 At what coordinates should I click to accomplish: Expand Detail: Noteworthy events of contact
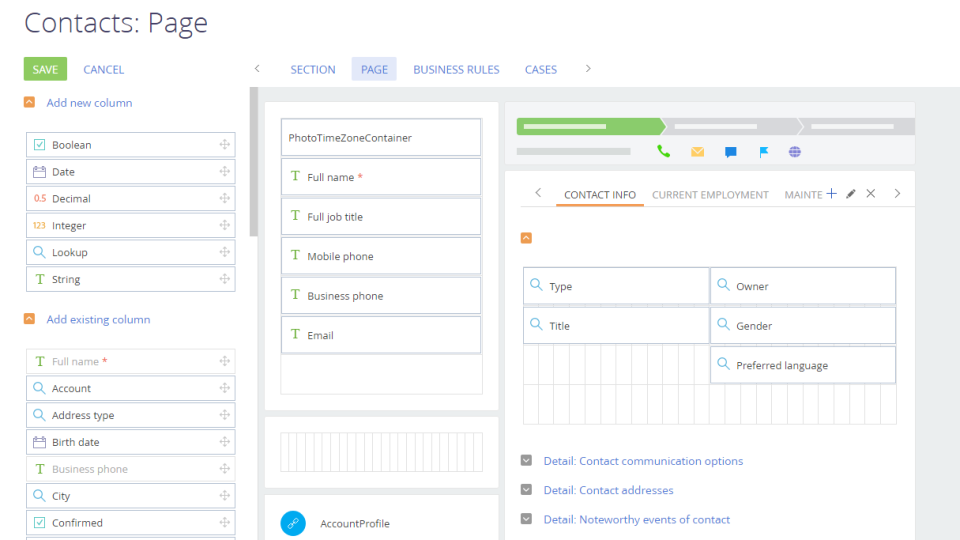click(526, 519)
